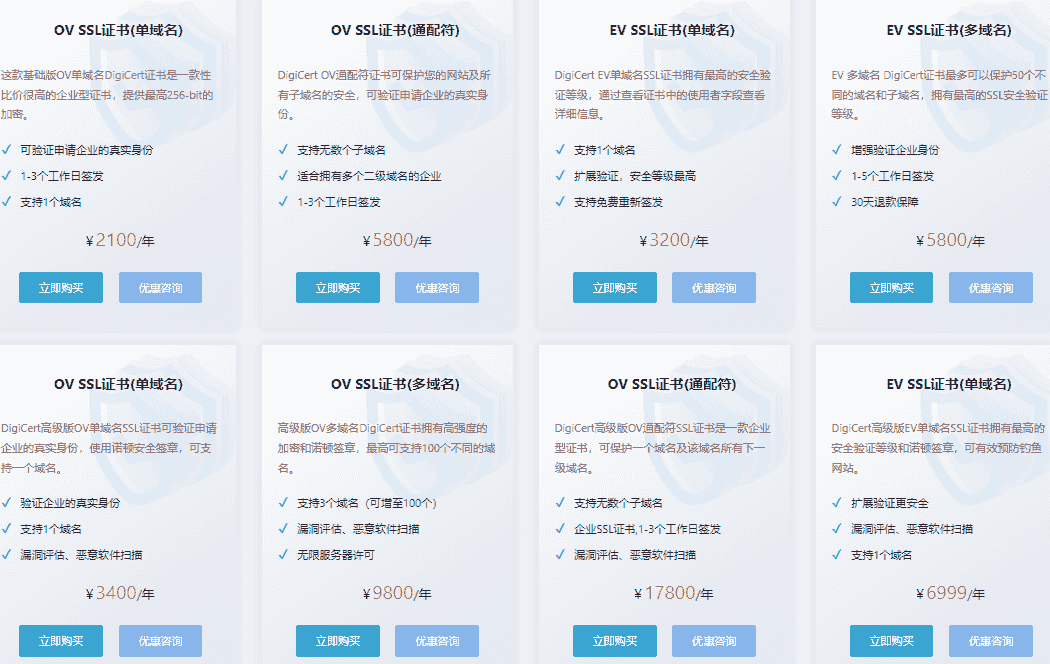Click 立即购买 on ¥3400 single-domain OV card
The image size is (1050, 664).
tap(60, 641)
